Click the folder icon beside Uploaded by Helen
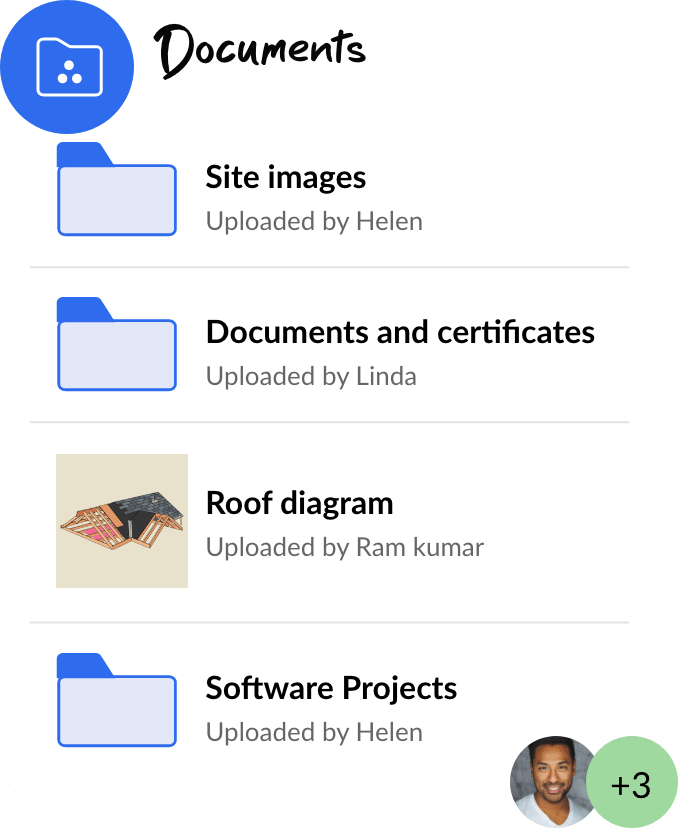The height and width of the screenshot is (828, 678). (x=116, y=192)
